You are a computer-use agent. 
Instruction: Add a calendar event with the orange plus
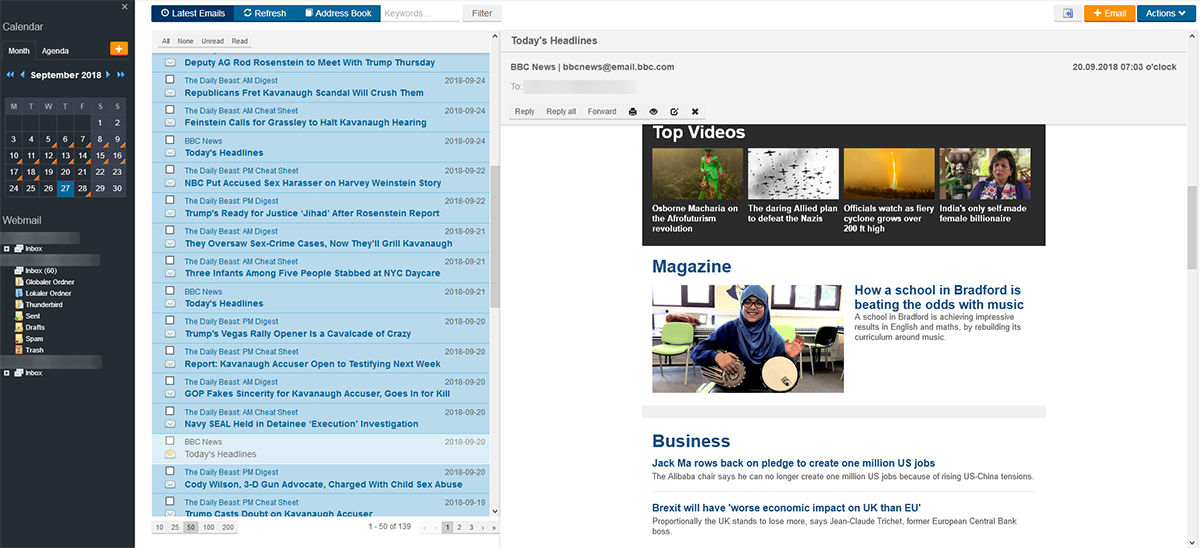pyautogui.click(x=118, y=49)
